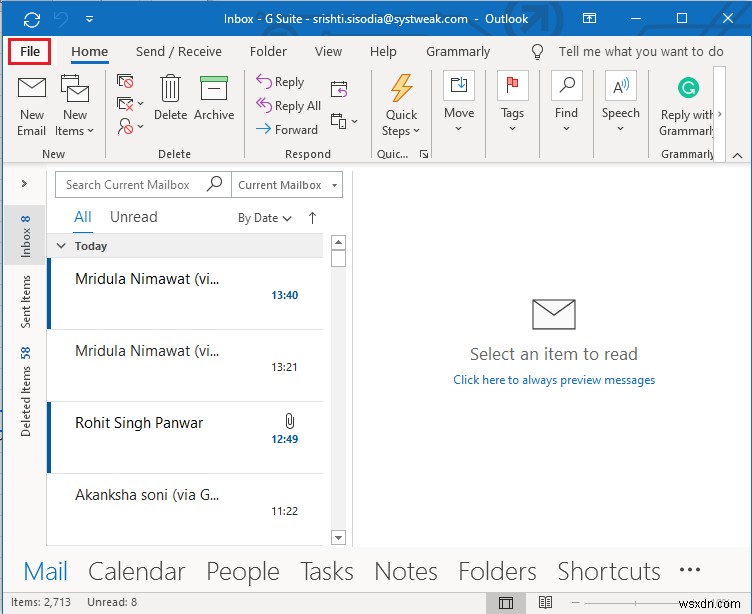
Task: Open the Inbox folder in the sidebar
Action: pos(25,236)
